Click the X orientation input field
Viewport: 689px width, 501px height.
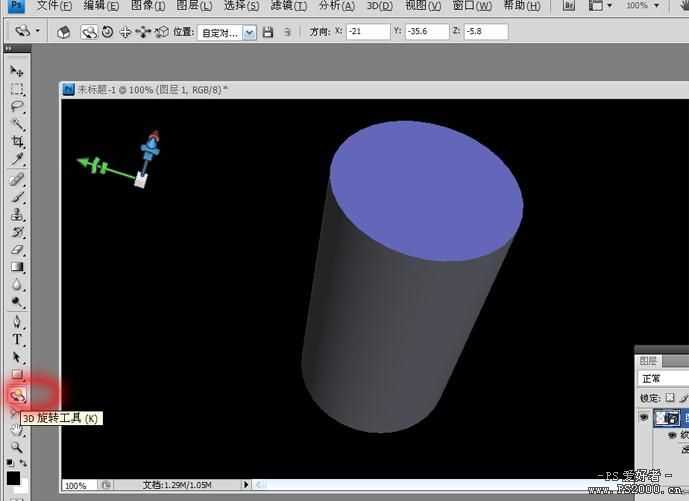coord(366,32)
